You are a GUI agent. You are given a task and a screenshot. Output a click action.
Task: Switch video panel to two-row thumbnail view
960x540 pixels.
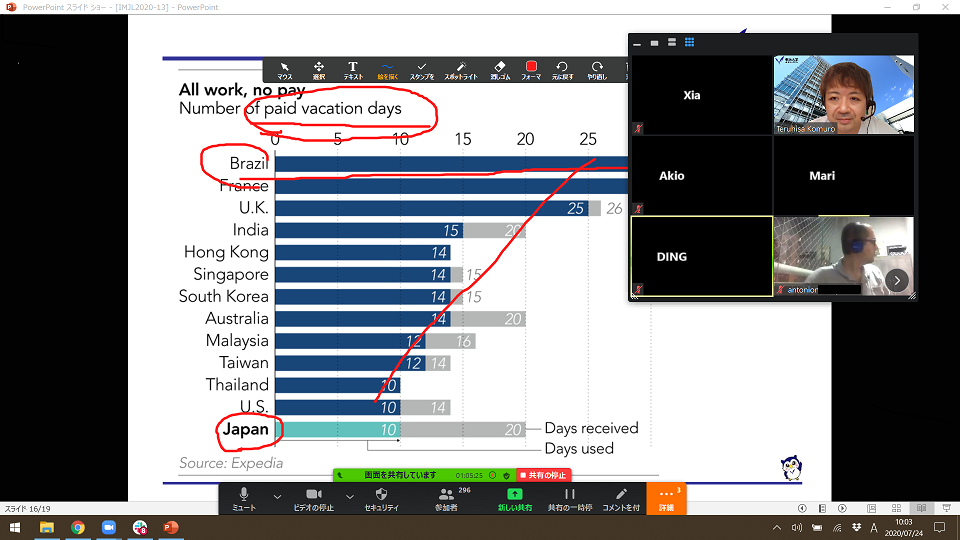pos(672,43)
